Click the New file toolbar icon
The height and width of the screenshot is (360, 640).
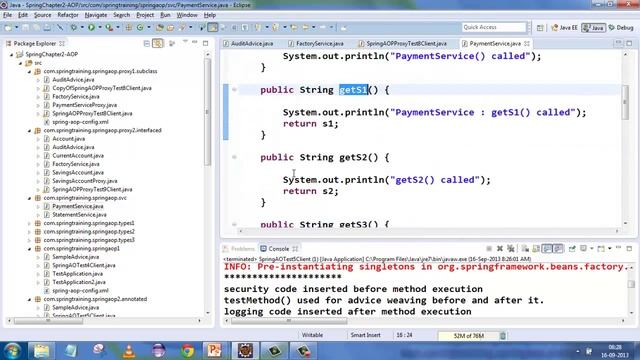point(8,27)
